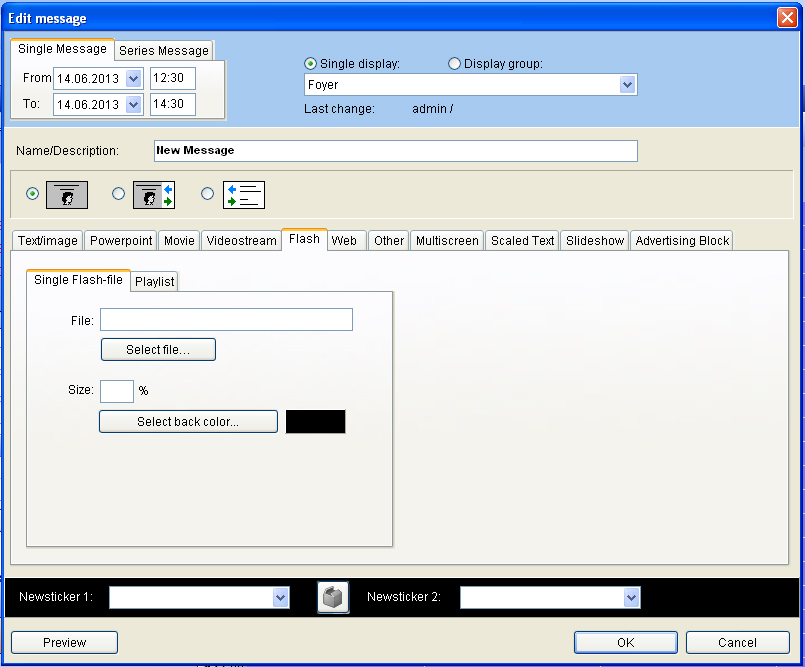
Task: Go to the Advertising Block tab
Action: pos(682,241)
